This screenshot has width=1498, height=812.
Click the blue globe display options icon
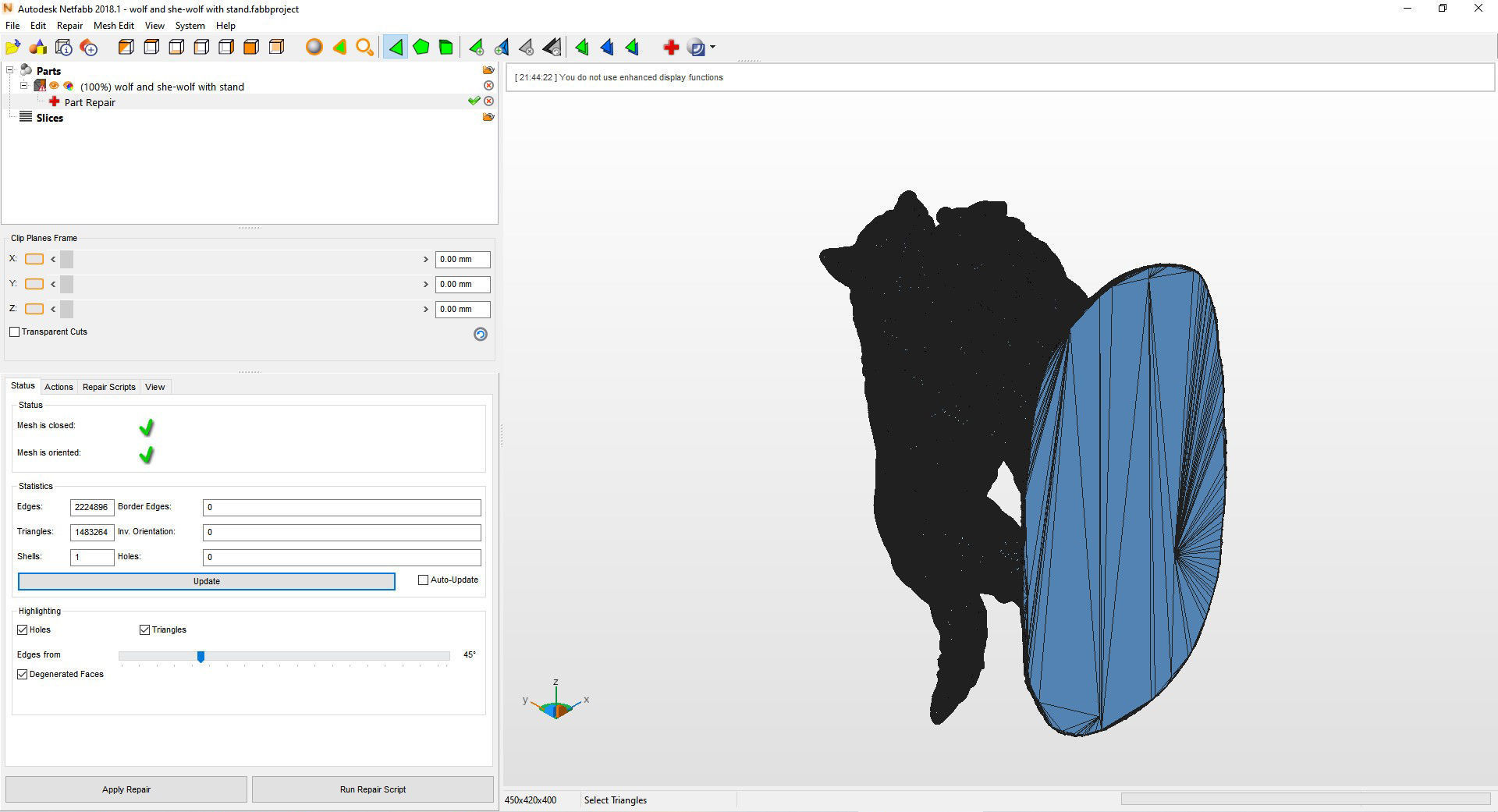coord(697,48)
